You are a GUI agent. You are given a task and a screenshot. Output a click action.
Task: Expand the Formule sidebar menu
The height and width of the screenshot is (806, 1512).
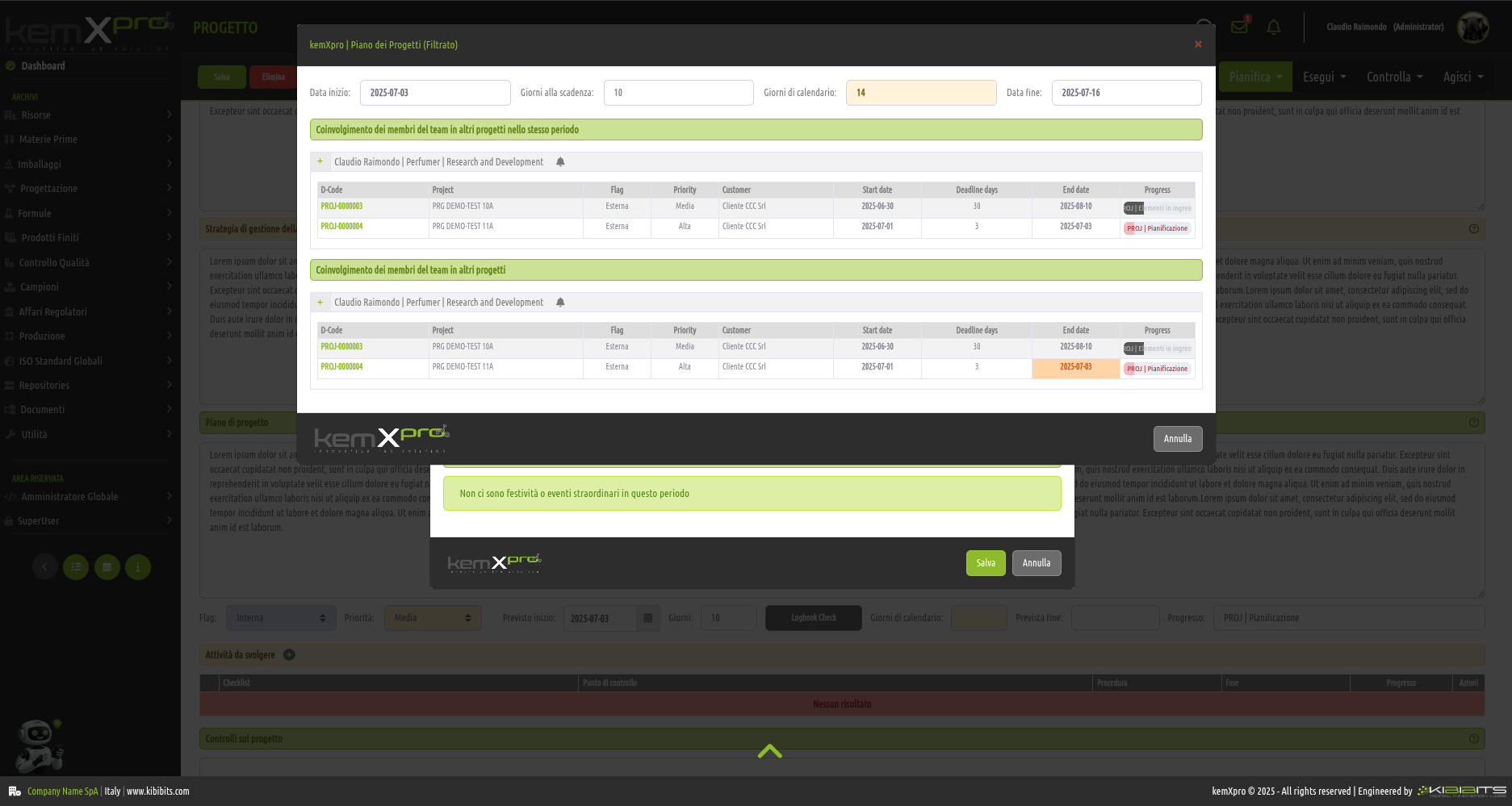89,214
